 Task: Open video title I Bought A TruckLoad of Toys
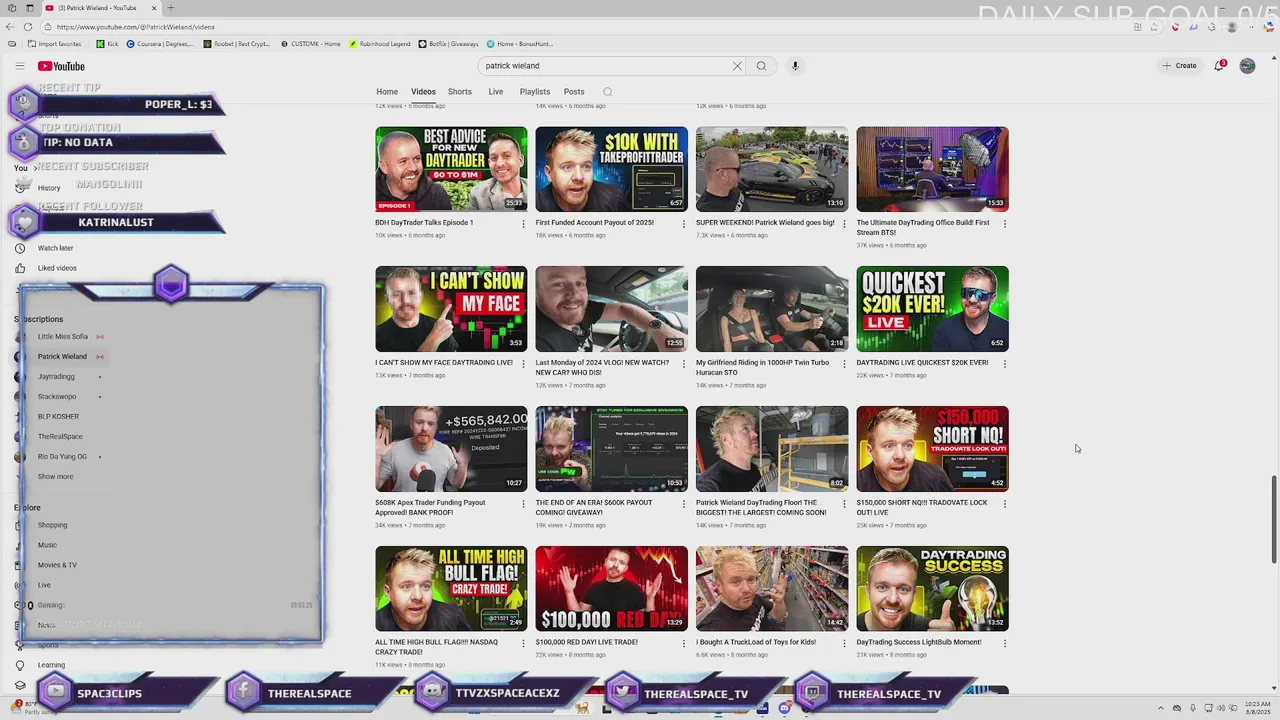(x=756, y=643)
